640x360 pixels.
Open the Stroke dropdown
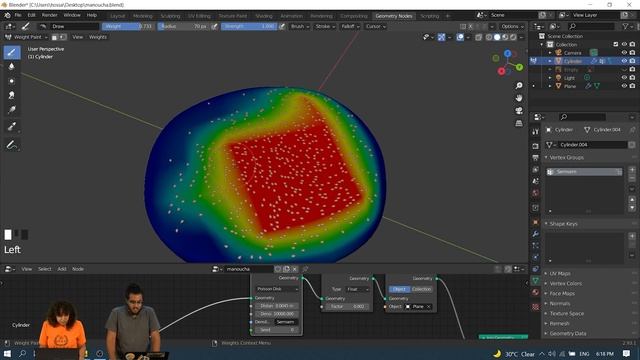pyautogui.click(x=325, y=26)
